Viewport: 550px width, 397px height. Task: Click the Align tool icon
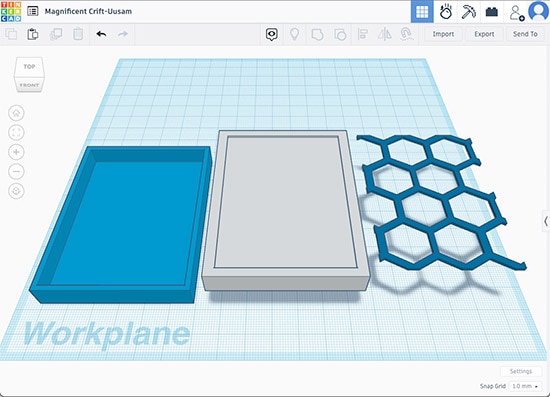(362, 34)
